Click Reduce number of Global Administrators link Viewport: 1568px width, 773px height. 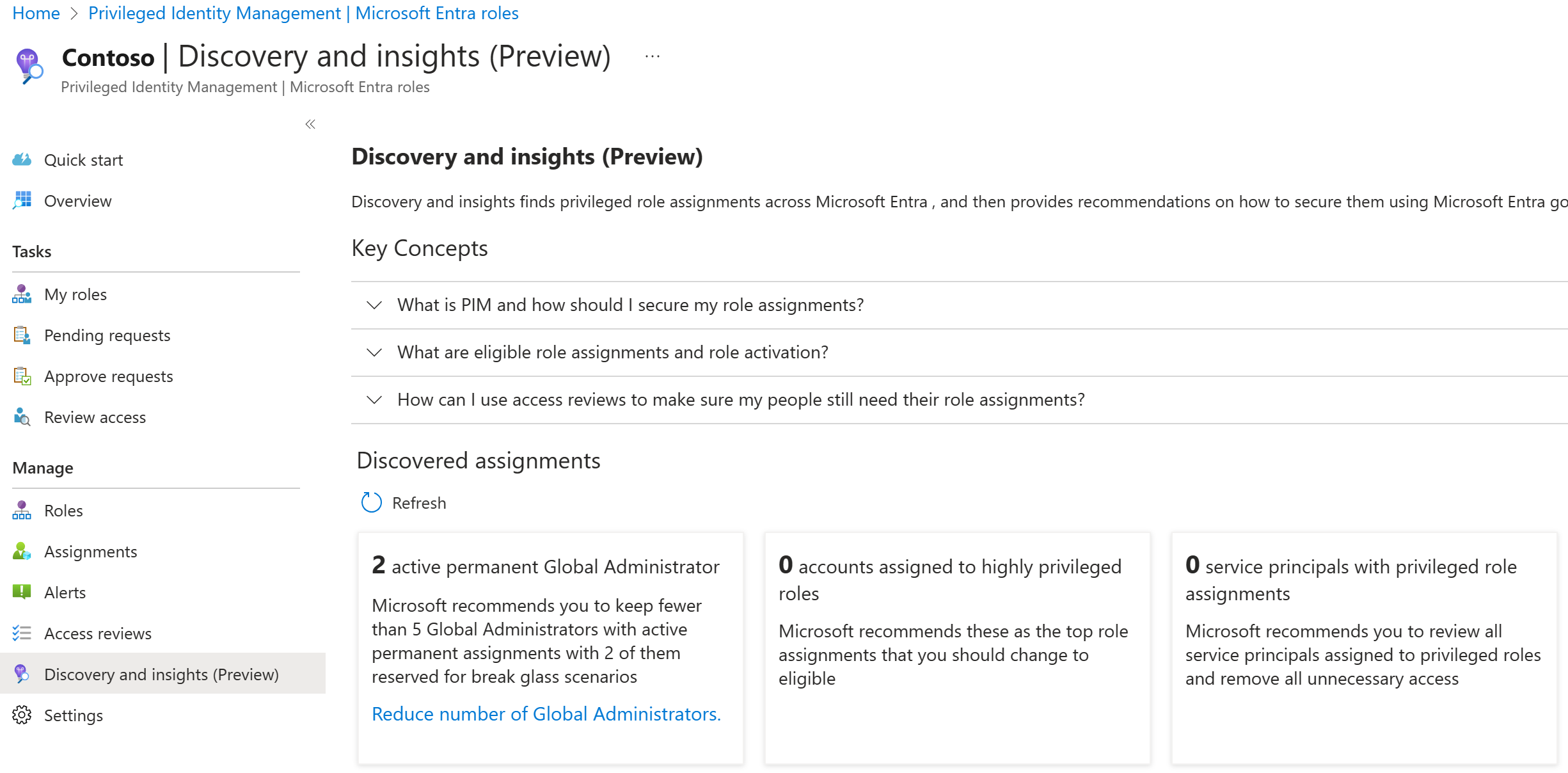[546, 713]
